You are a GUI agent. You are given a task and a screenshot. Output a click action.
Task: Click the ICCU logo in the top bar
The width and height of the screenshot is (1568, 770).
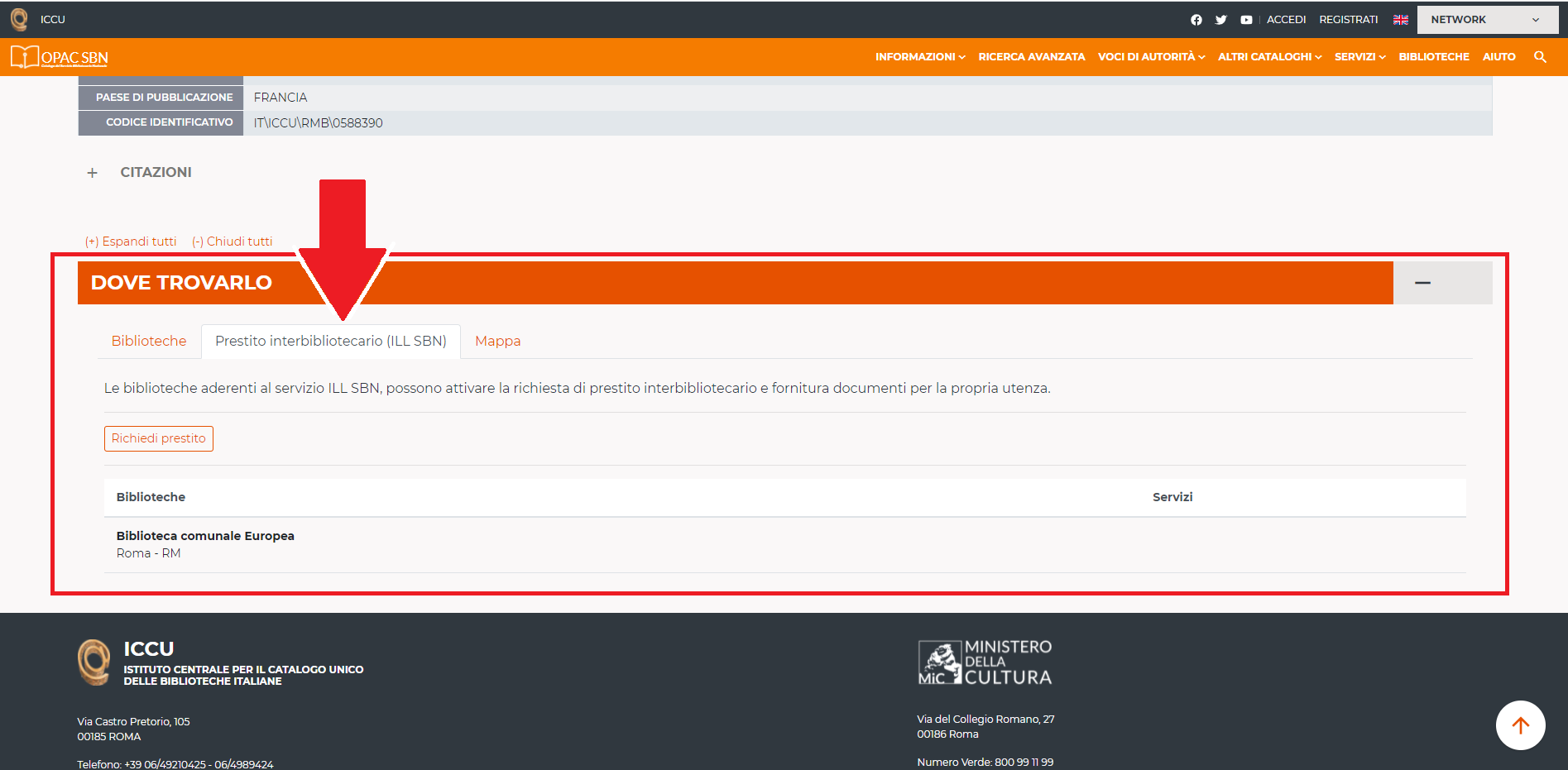tap(19, 19)
